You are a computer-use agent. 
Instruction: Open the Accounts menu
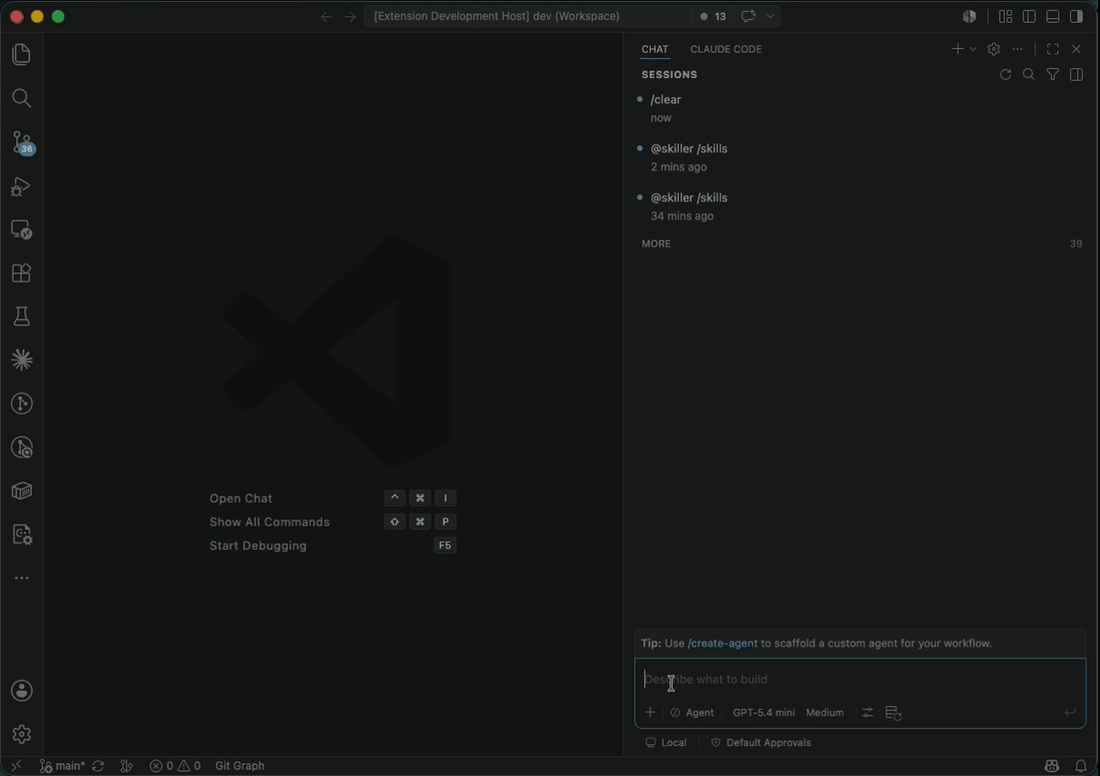(22, 691)
